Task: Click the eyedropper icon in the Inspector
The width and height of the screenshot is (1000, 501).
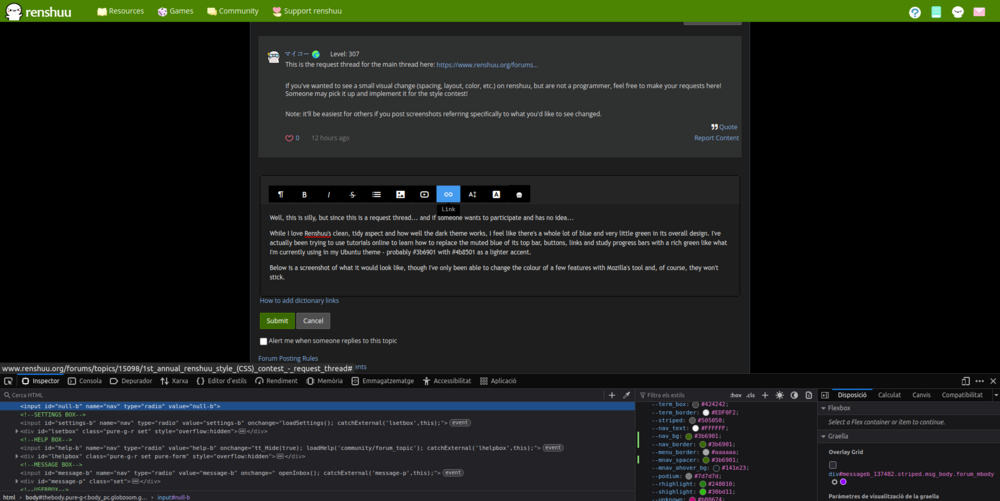Action: pyautogui.click(x=627, y=395)
